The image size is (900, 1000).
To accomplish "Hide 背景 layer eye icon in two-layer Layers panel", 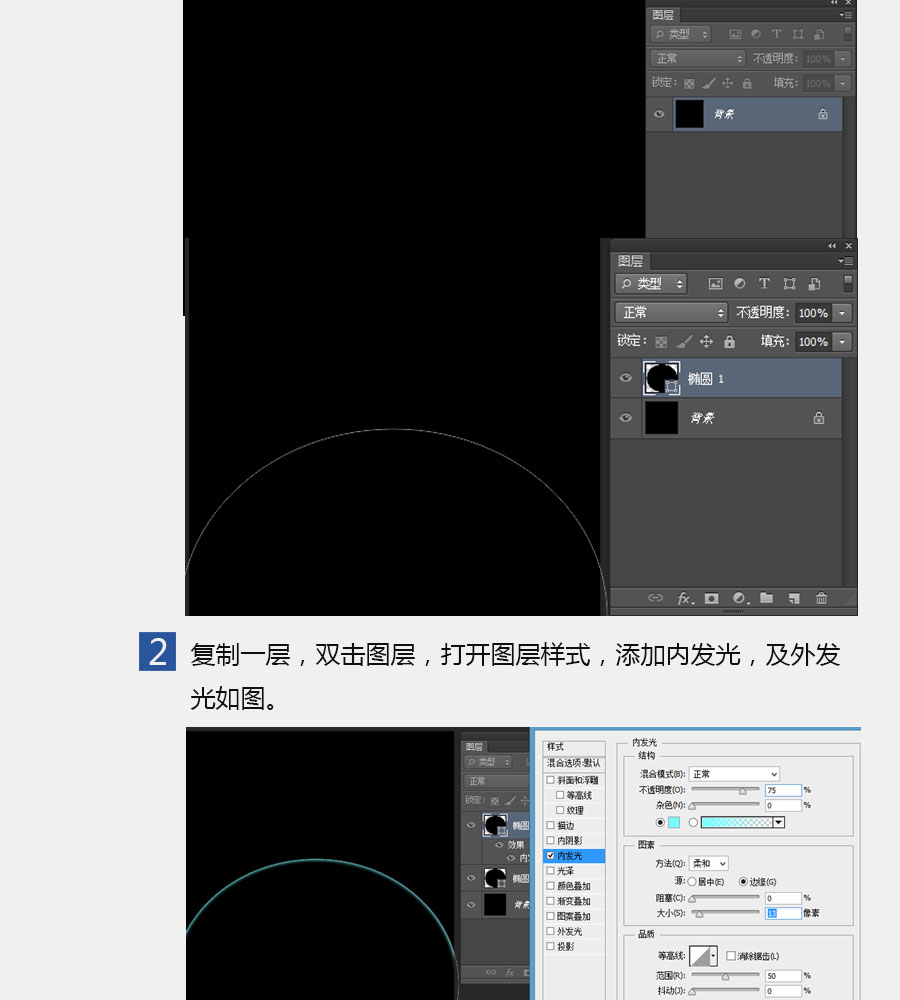I will 626,418.
